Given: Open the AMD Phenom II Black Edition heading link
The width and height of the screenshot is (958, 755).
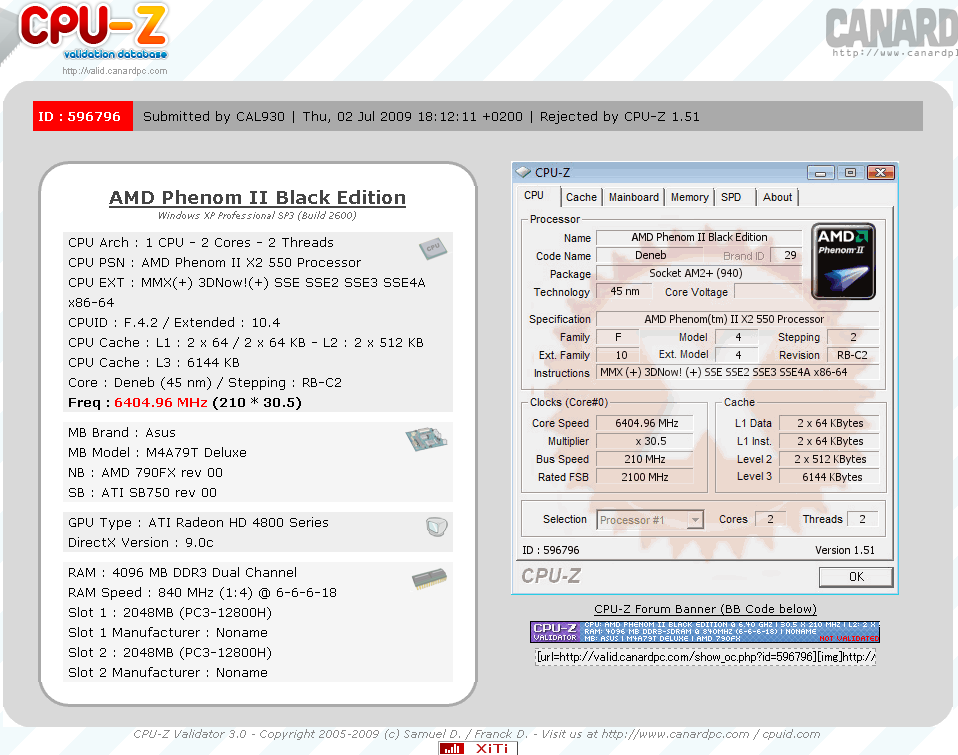Looking at the screenshot, I should click(x=257, y=198).
